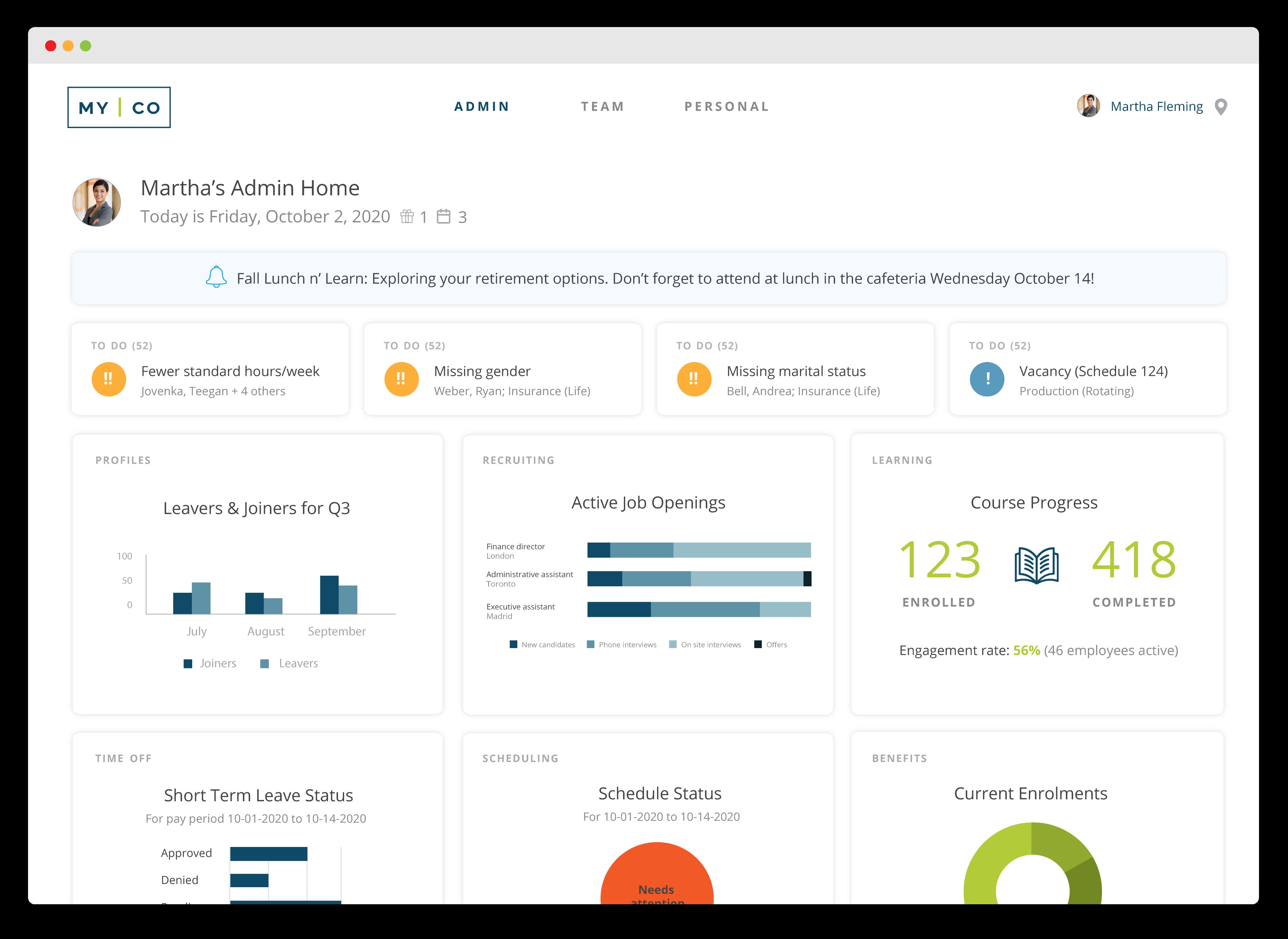Click the MY CO logo
The height and width of the screenshot is (939, 1288).
tap(119, 107)
